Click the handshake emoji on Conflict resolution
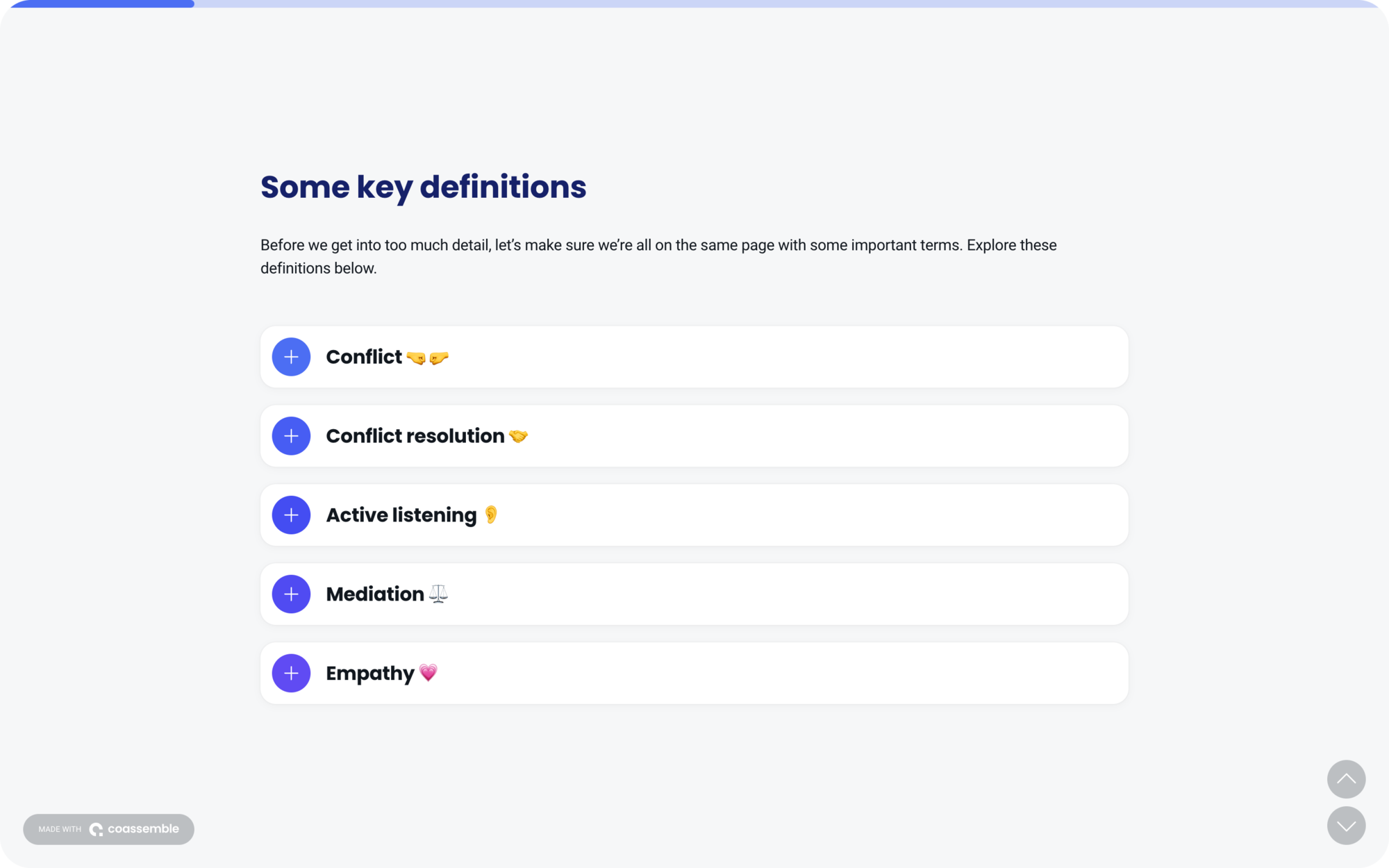The image size is (1389, 868). [518, 436]
